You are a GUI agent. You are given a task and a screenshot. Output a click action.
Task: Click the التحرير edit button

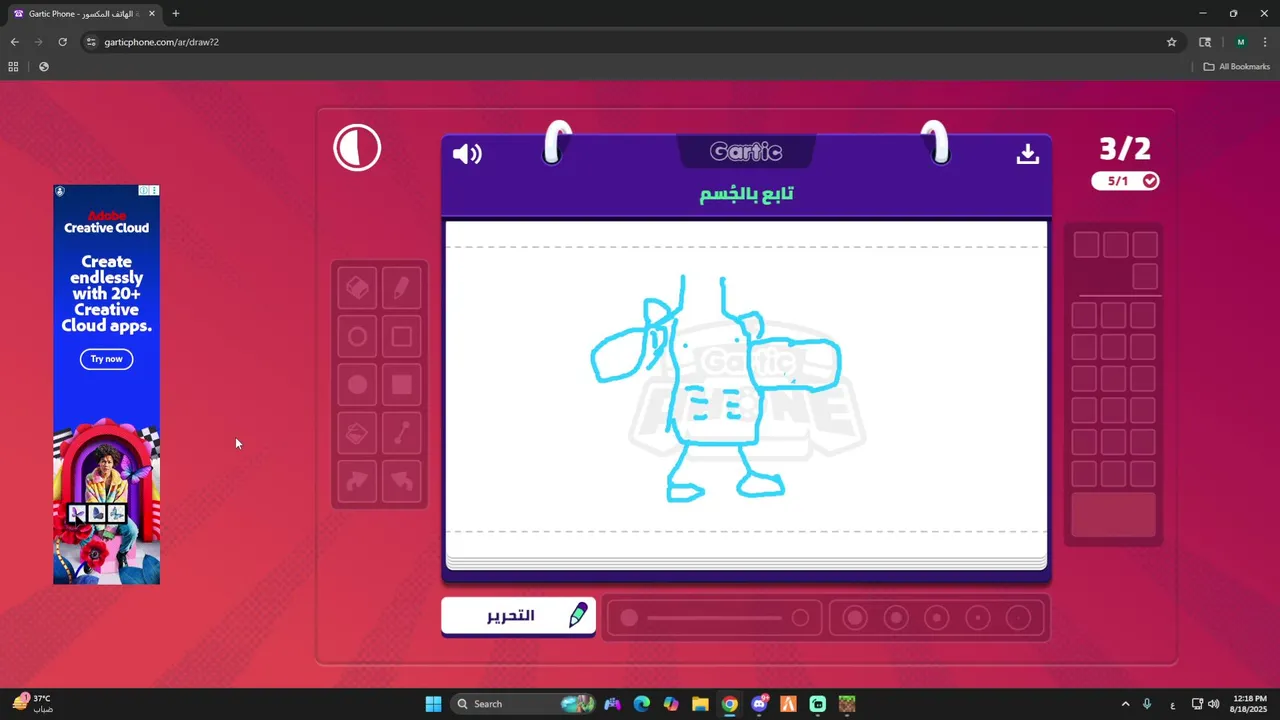(518, 616)
